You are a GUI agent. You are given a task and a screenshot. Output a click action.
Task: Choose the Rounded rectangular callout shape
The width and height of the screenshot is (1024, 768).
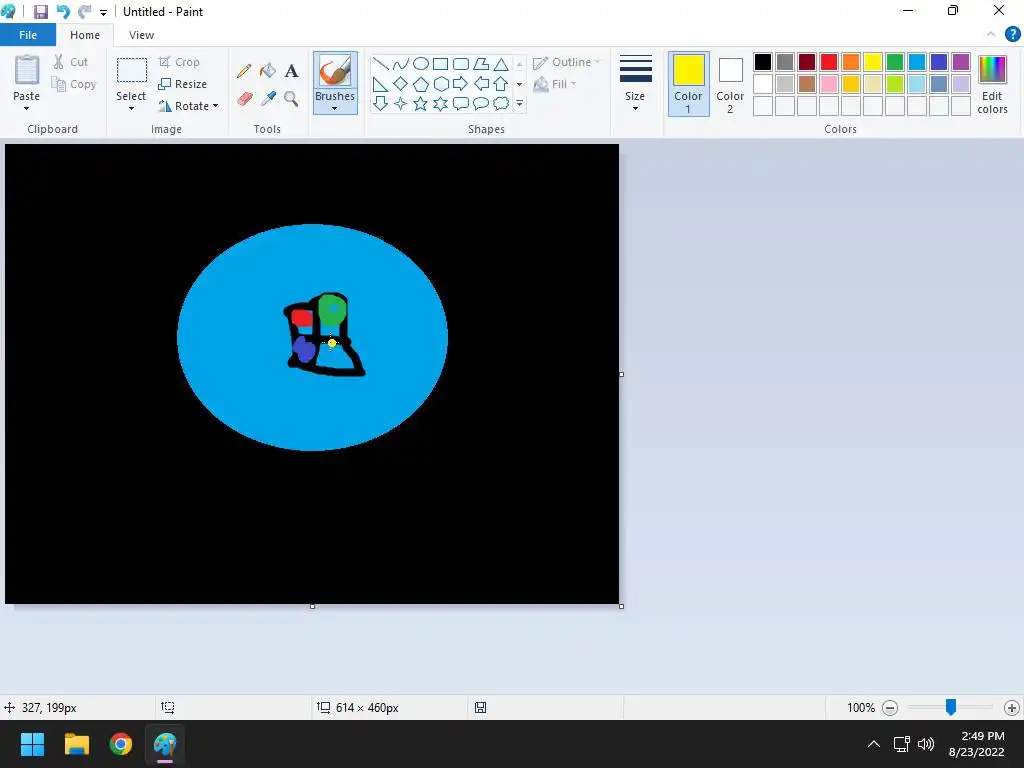pyautogui.click(x=461, y=104)
